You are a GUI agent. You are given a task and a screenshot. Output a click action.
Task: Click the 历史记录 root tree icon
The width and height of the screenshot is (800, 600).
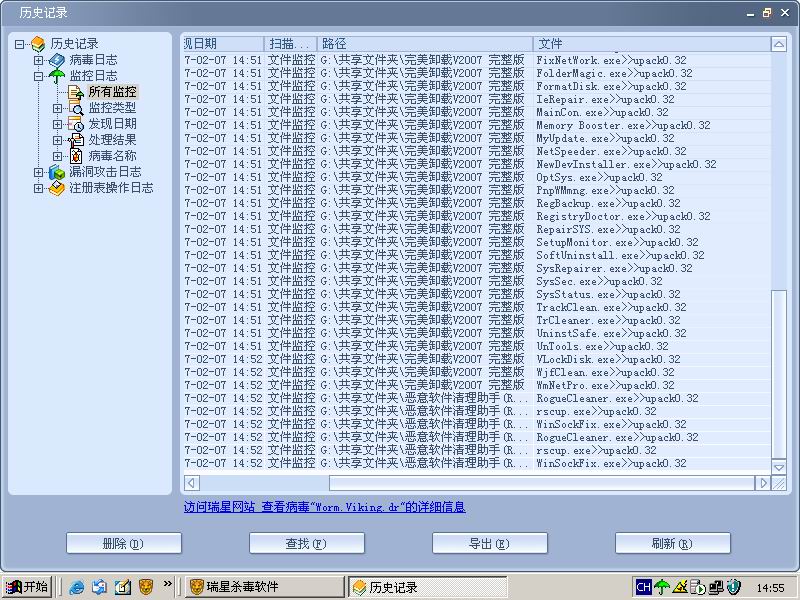click(x=38, y=44)
